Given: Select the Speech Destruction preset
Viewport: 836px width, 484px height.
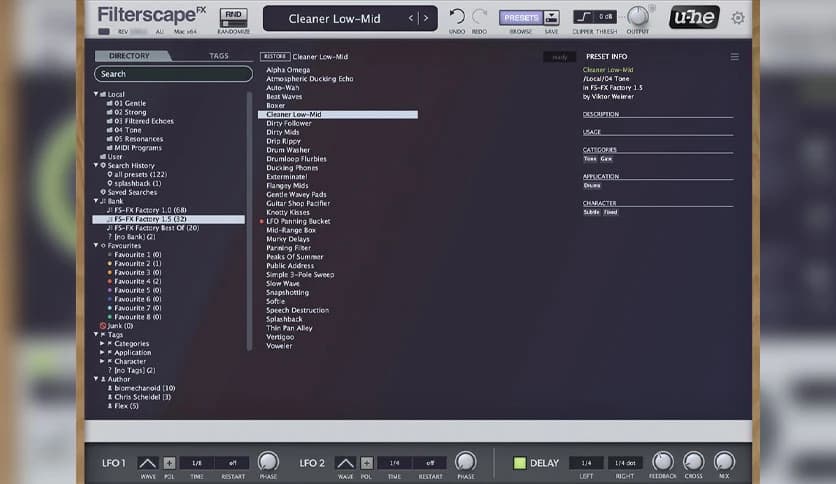Looking at the screenshot, I should [x=298, y=310].
